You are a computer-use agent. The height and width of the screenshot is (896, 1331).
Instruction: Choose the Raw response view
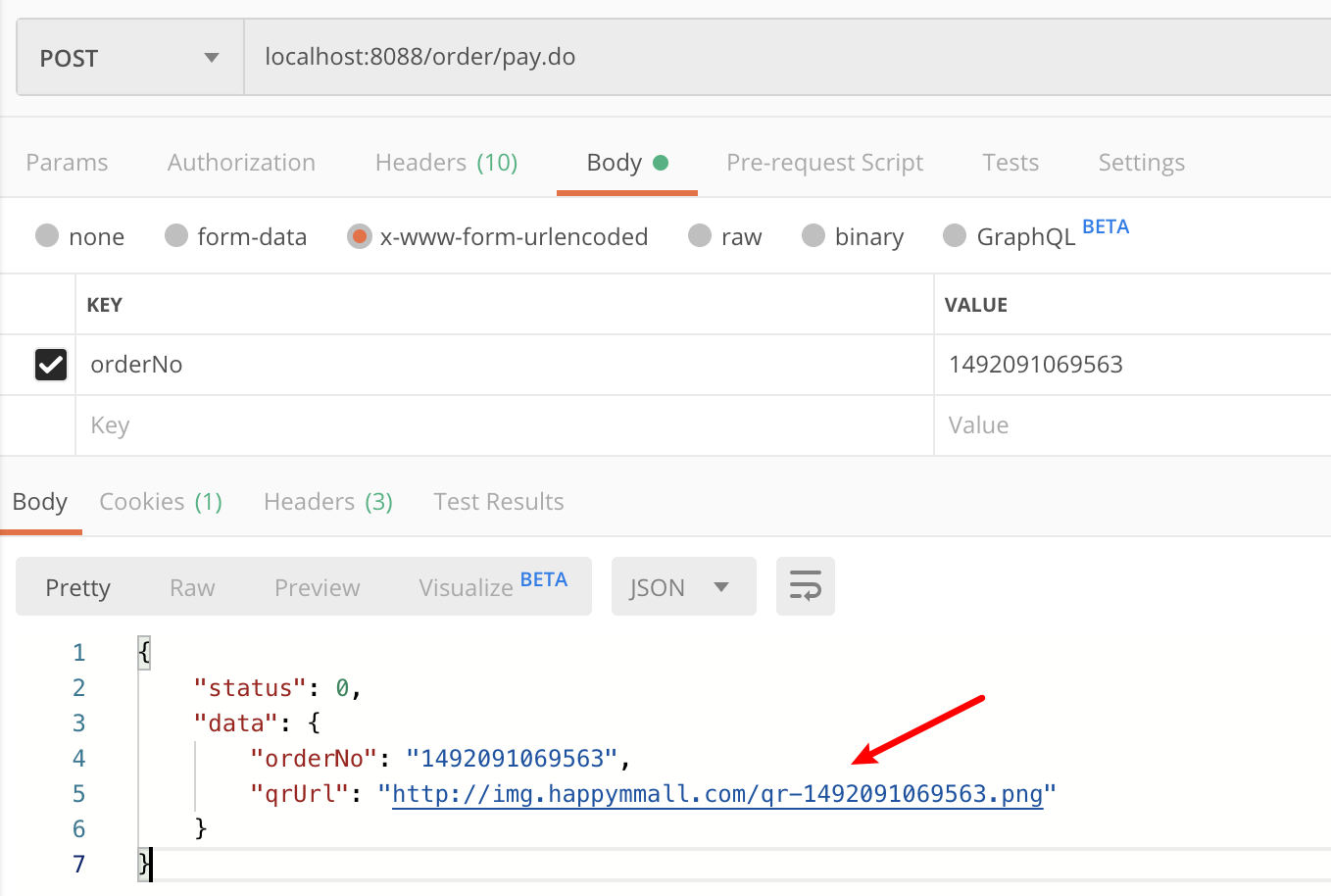point(192,587)
